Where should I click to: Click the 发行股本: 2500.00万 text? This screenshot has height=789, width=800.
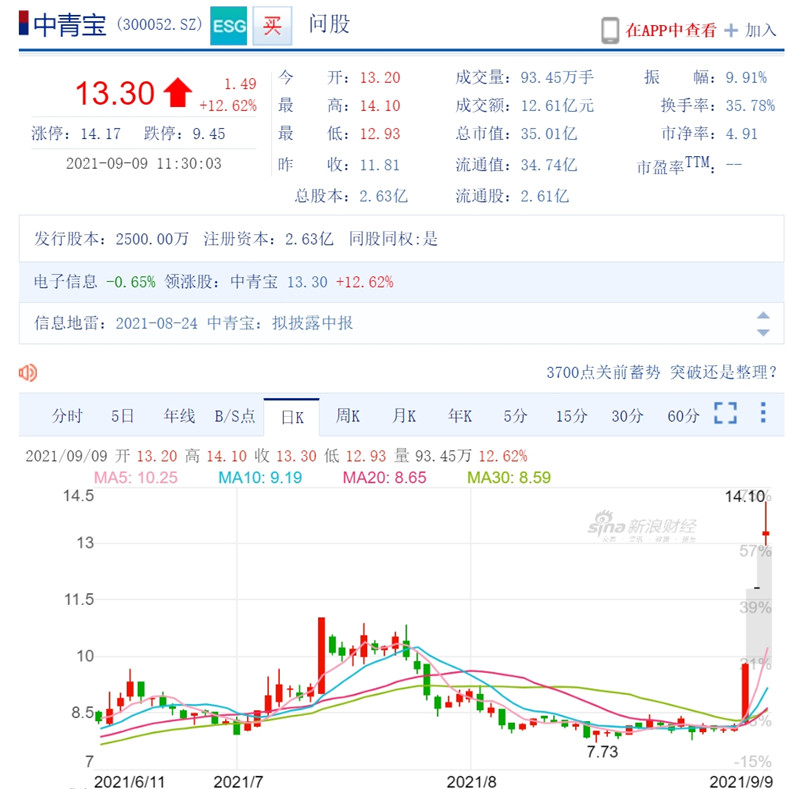pos(111,239)
